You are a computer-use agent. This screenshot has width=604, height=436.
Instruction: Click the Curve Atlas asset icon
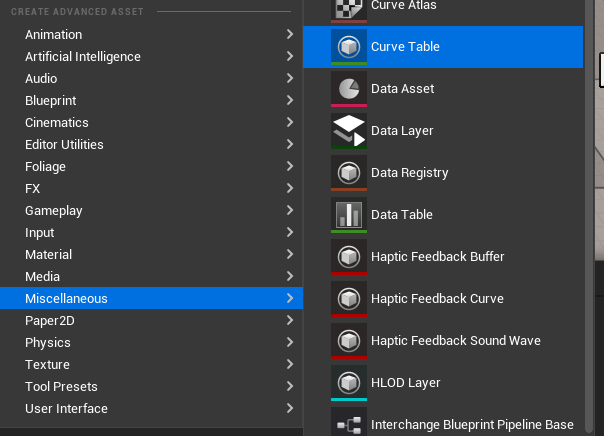349,6
